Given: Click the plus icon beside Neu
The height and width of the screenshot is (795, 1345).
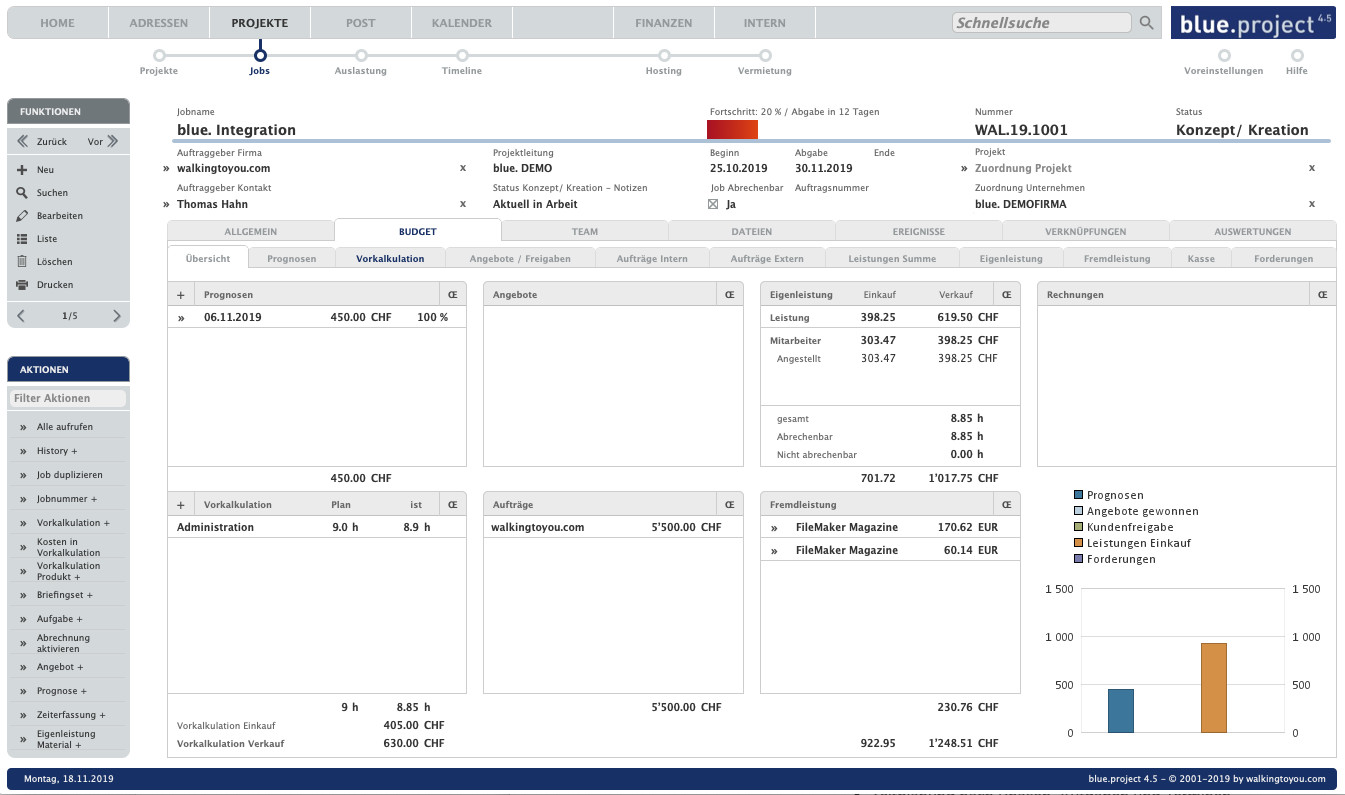Looking at the screenshot, I should (x=22, y=170).
